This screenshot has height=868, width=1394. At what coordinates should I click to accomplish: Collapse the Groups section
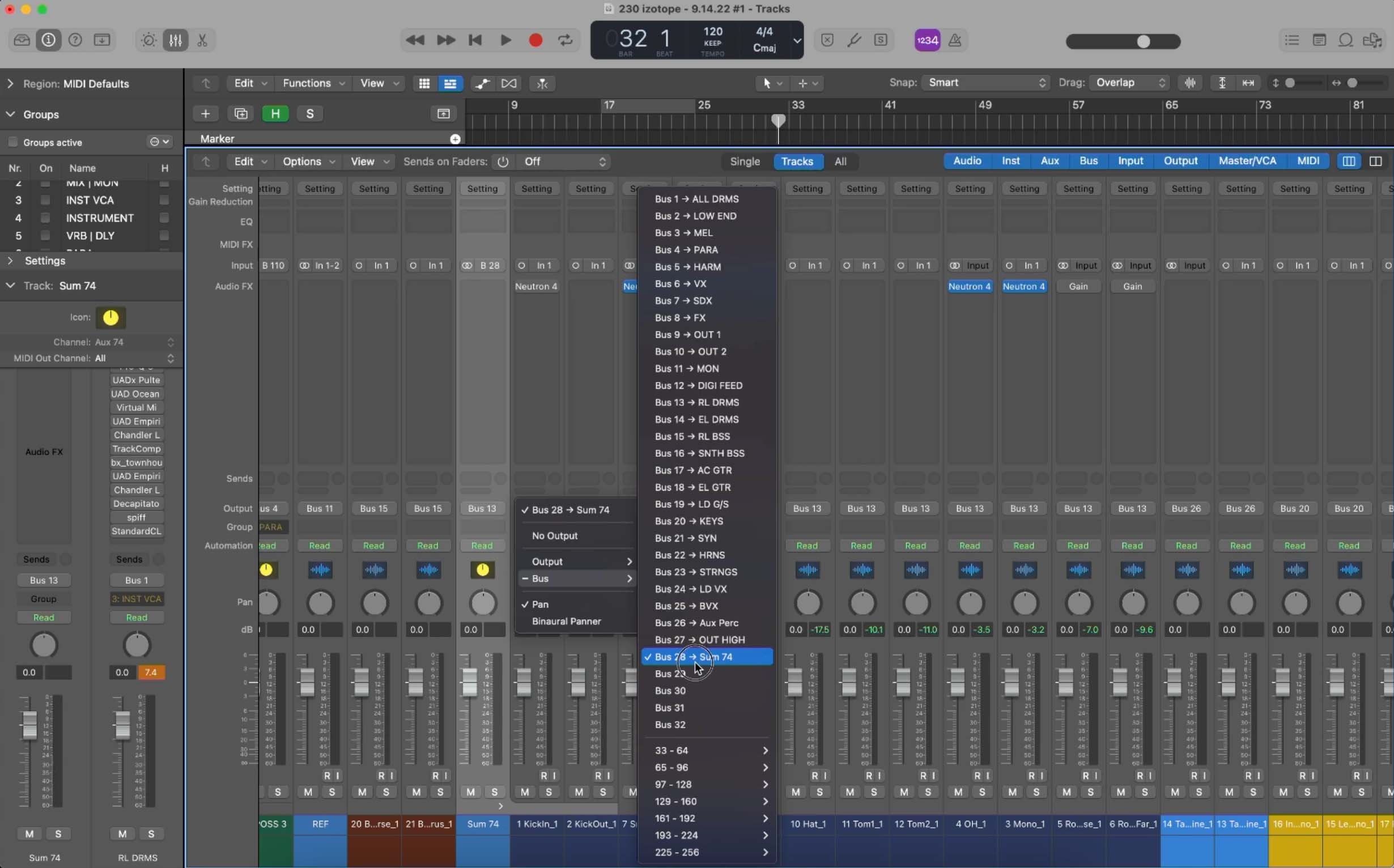click(x=10, y=114)
